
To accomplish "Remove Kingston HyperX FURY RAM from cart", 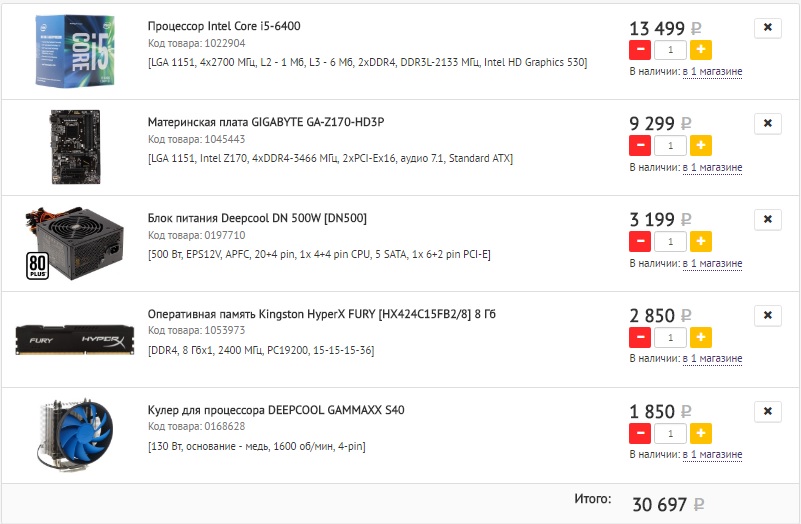I will 768,316.
